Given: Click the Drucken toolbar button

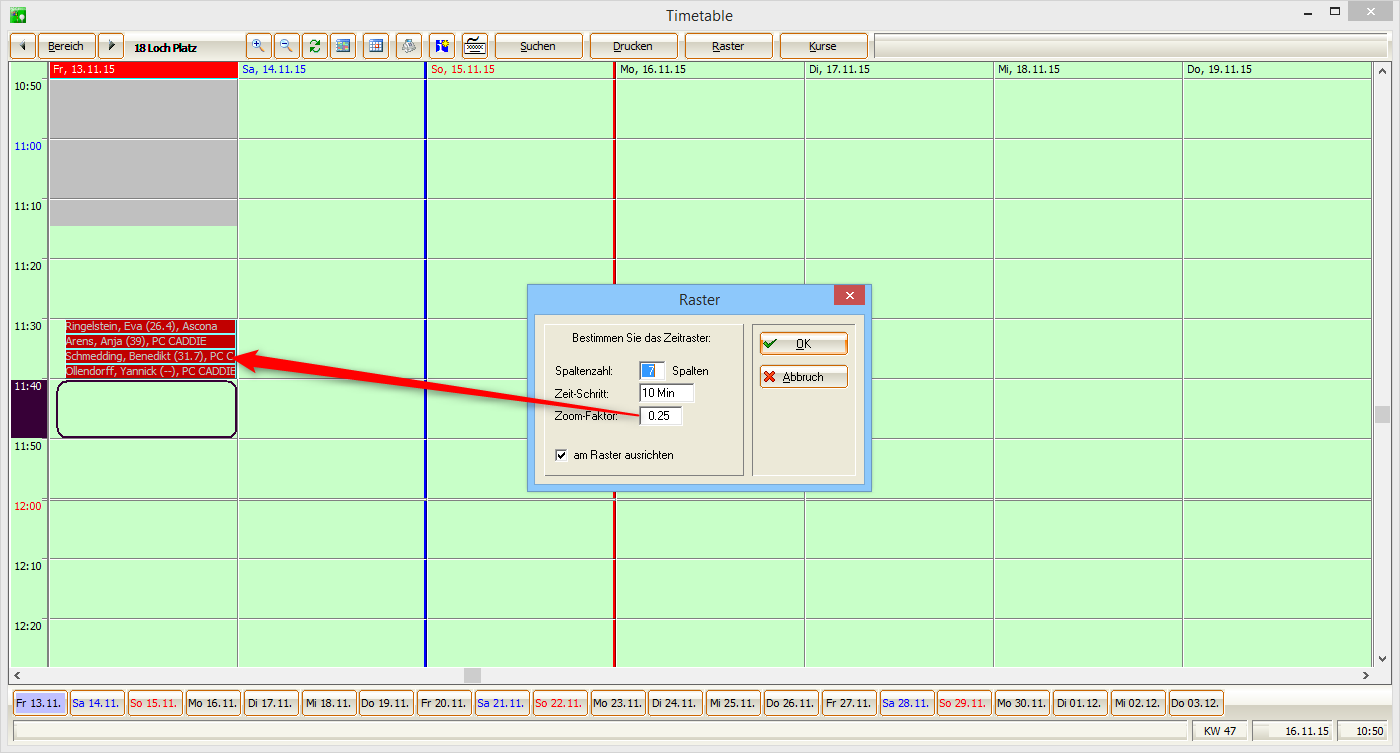Looking at the screenshot, I should click(x=633, y=46).
